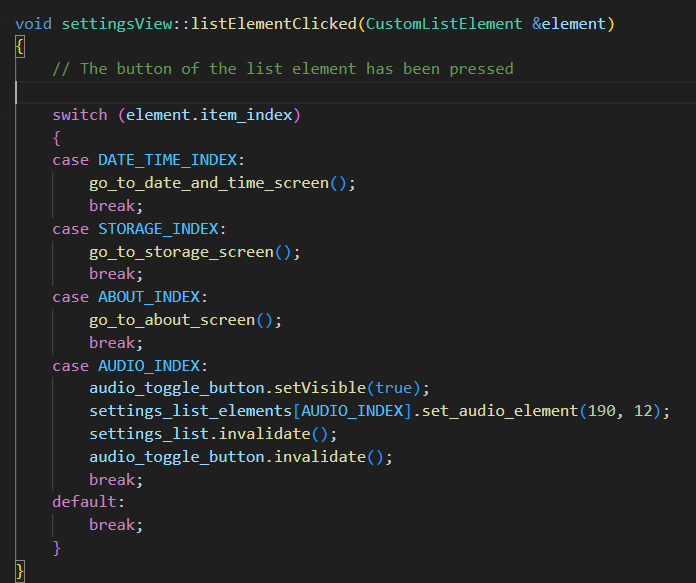Click the number 190 argument
The image size is (696, 583).
pyautogui.click(x=601, y=411)
